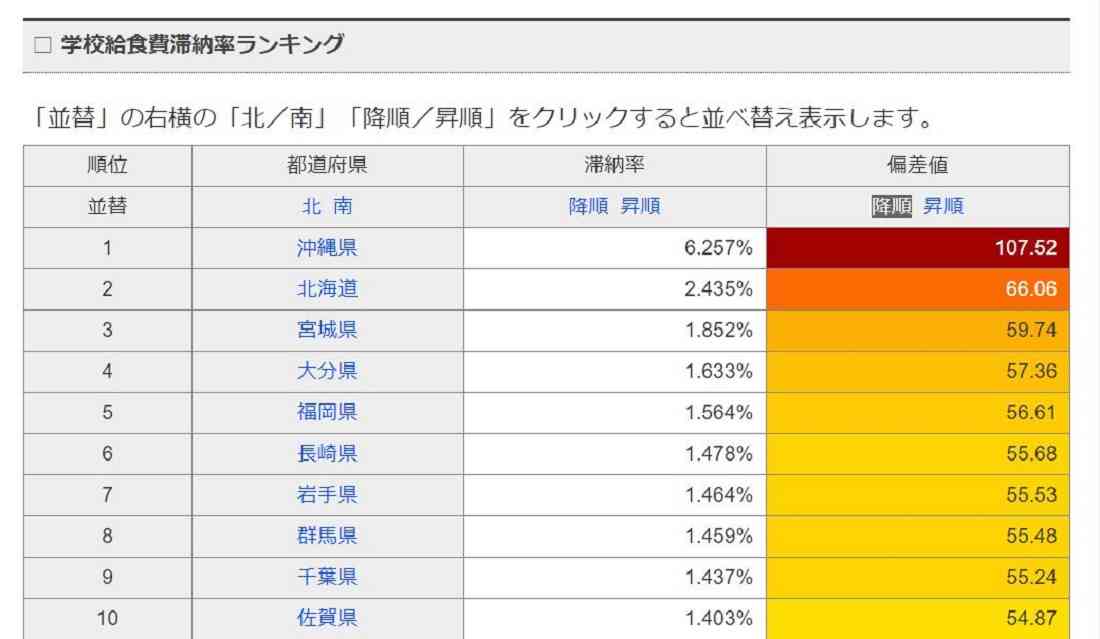Select 岩手県 in the ranking table
This screenshot has width=1100, height=639.
click(327, 494)
